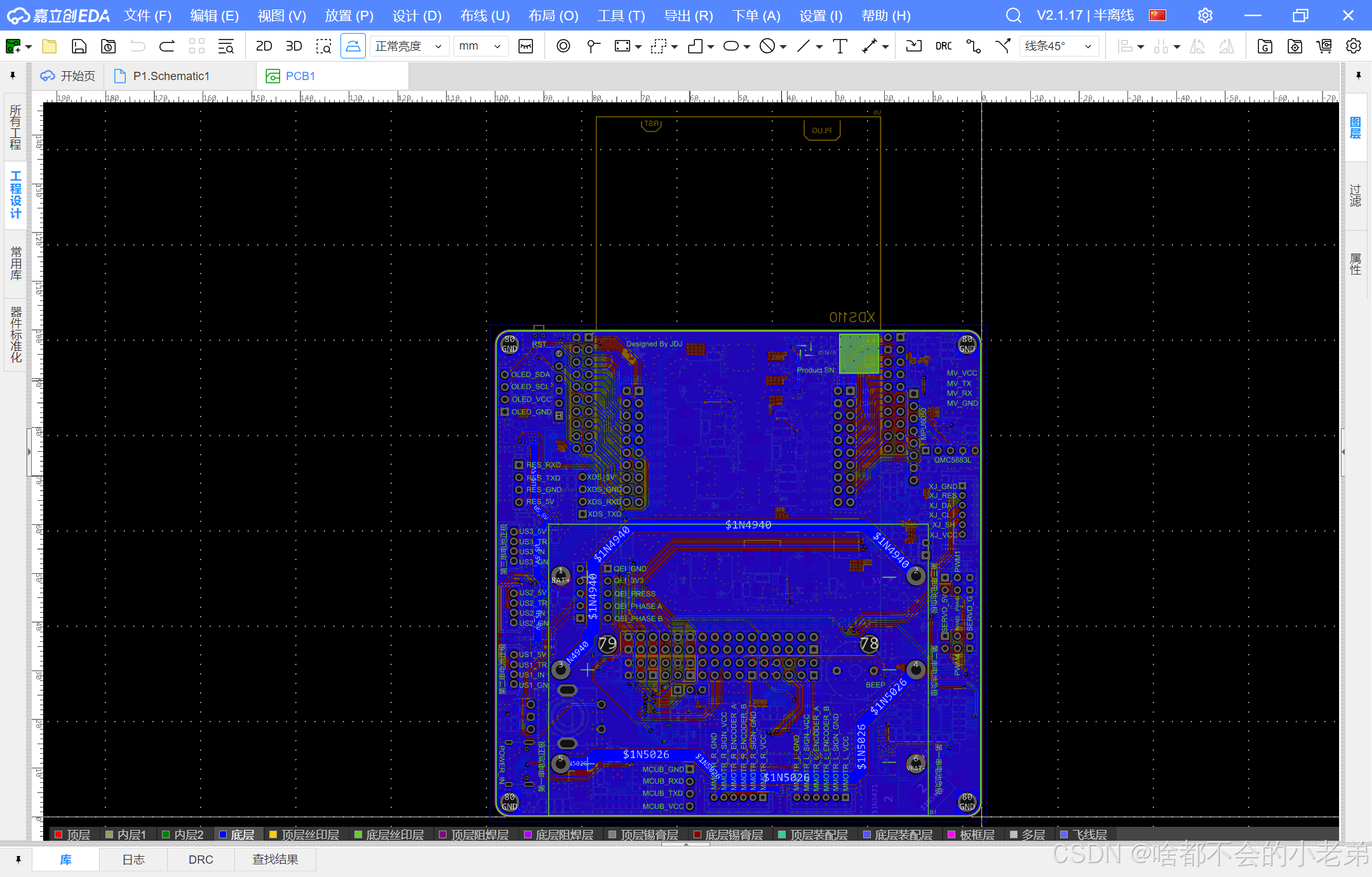Expand the rounded slot shape arrow
The height and width of the screenshot is (877, 1372).
click(747, 47)
